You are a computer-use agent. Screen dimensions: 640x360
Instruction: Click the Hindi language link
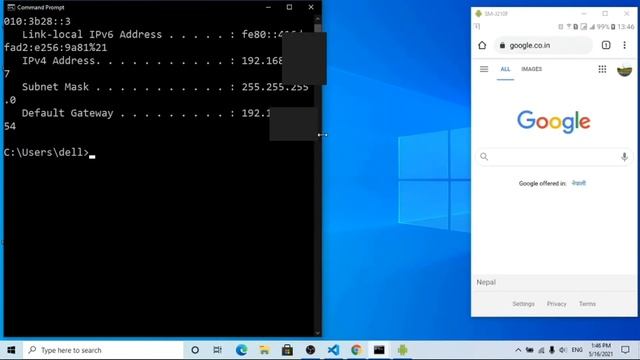579,183
